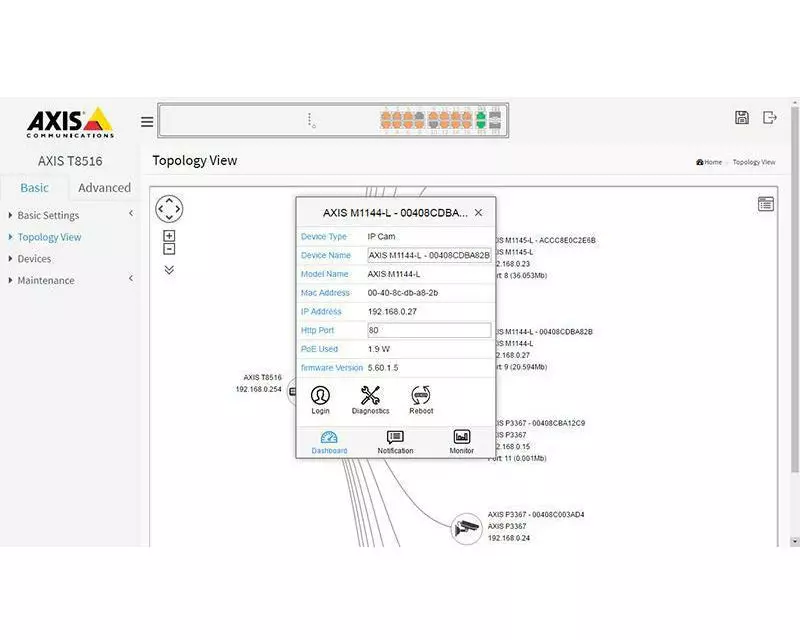This screenshot has height=640, width=800.
Task: Zoom out on the topology map
Action: tap(169, 249)
